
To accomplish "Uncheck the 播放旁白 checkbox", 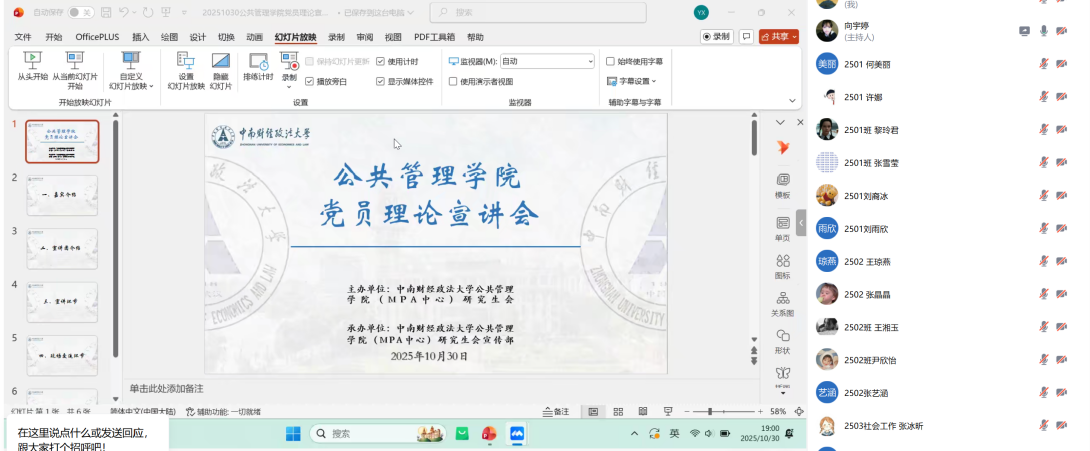I will pos(310,81).
